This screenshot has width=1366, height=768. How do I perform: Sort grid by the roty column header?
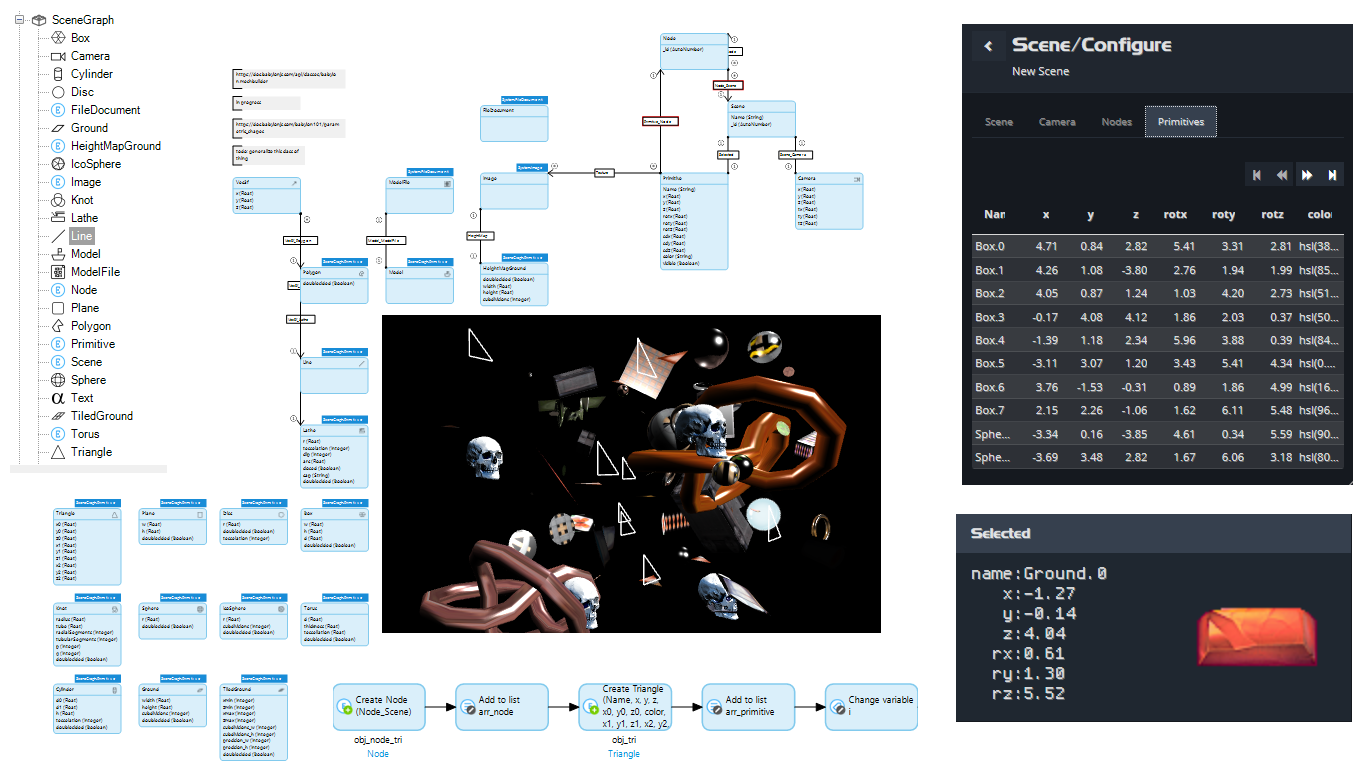click(1223, 215)
